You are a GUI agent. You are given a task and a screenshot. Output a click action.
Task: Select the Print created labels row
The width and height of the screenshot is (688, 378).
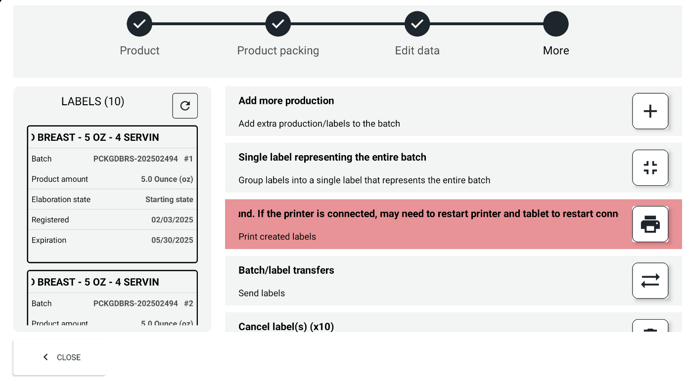453,224
